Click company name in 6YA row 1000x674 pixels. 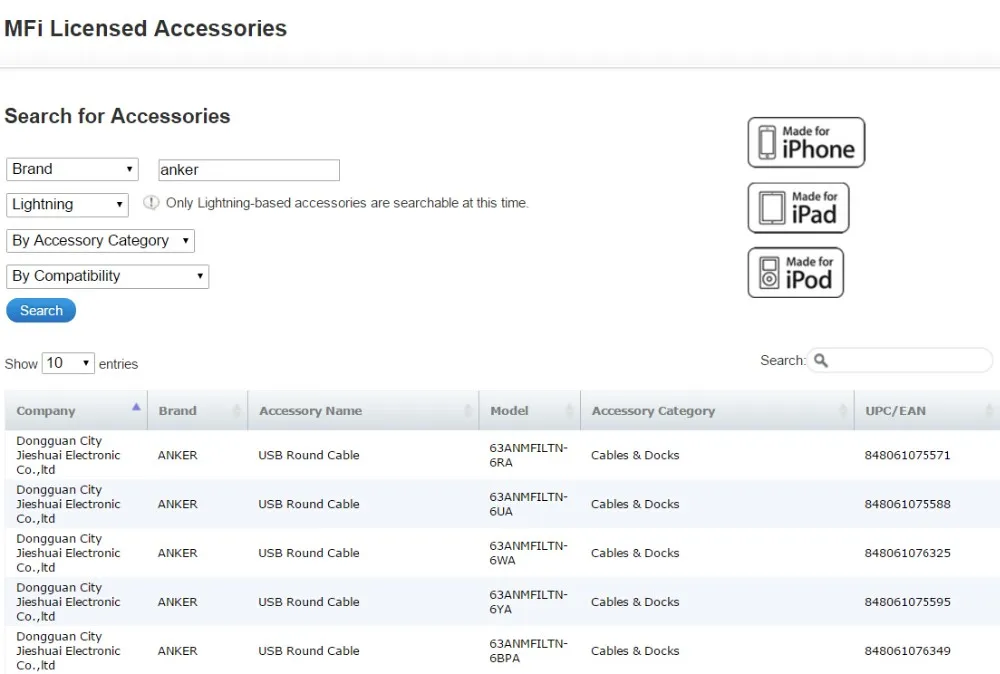coord(68,602)
